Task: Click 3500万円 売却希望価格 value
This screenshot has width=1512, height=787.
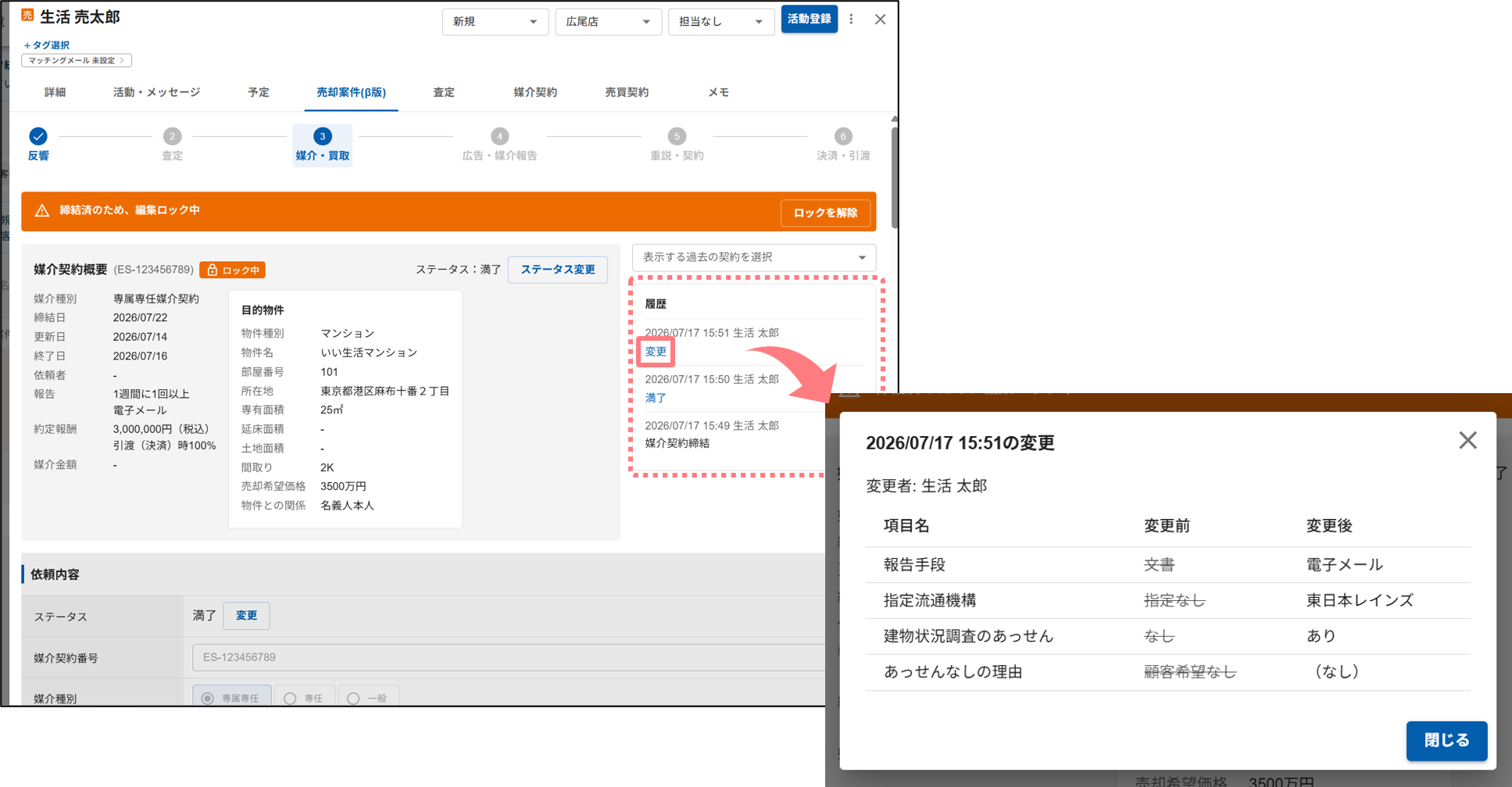Action: 343,486
